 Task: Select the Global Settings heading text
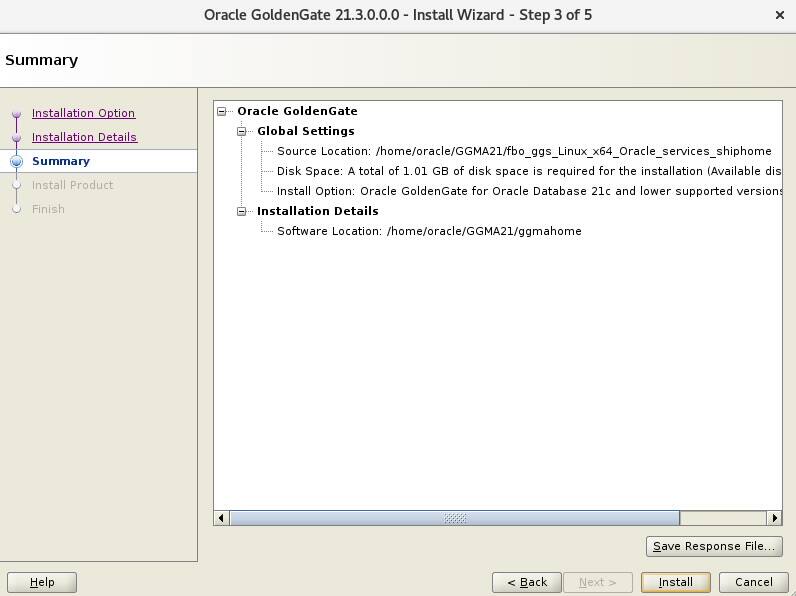coord(306,131)
